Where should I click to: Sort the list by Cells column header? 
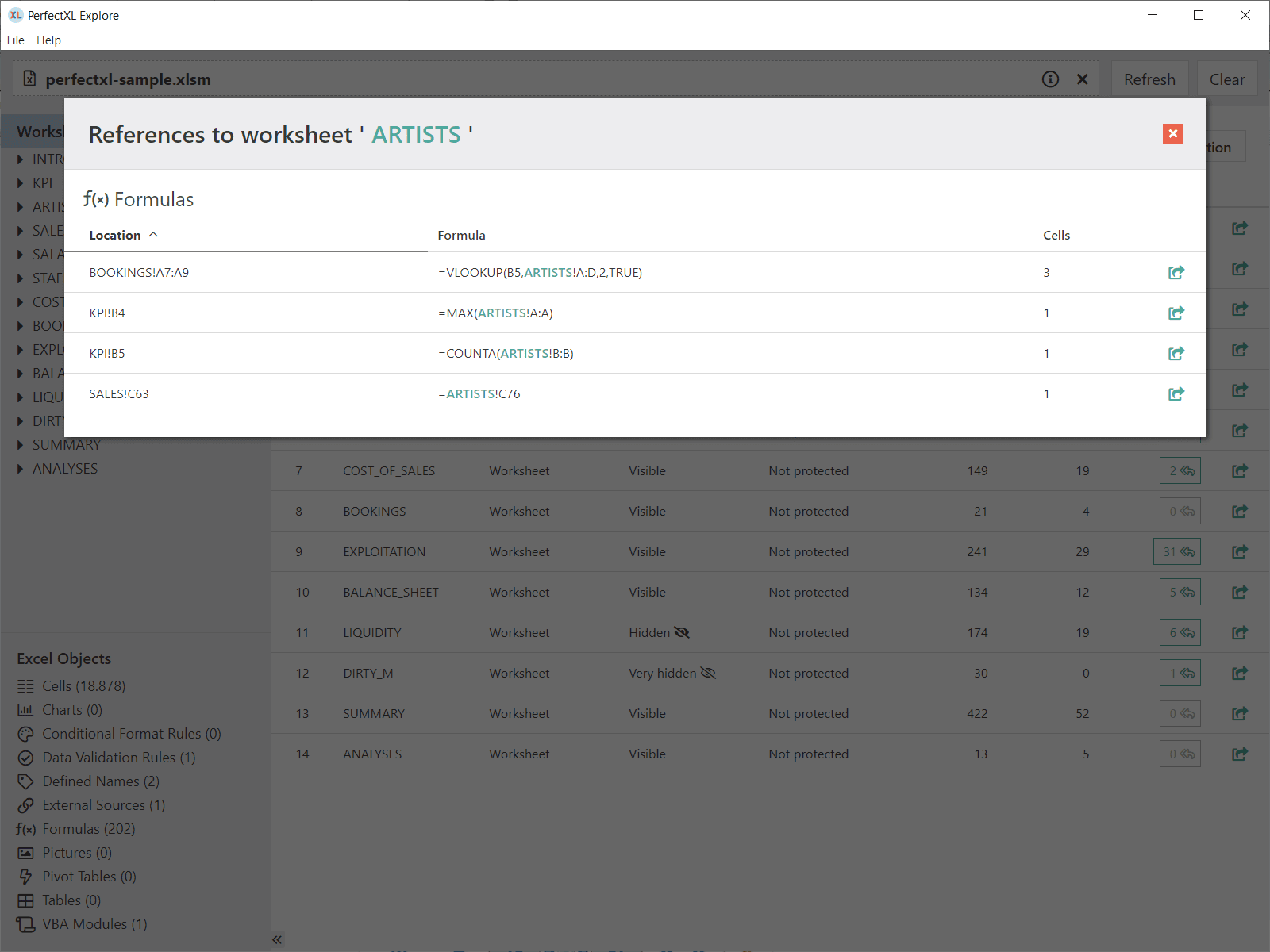click(1056, 236)
